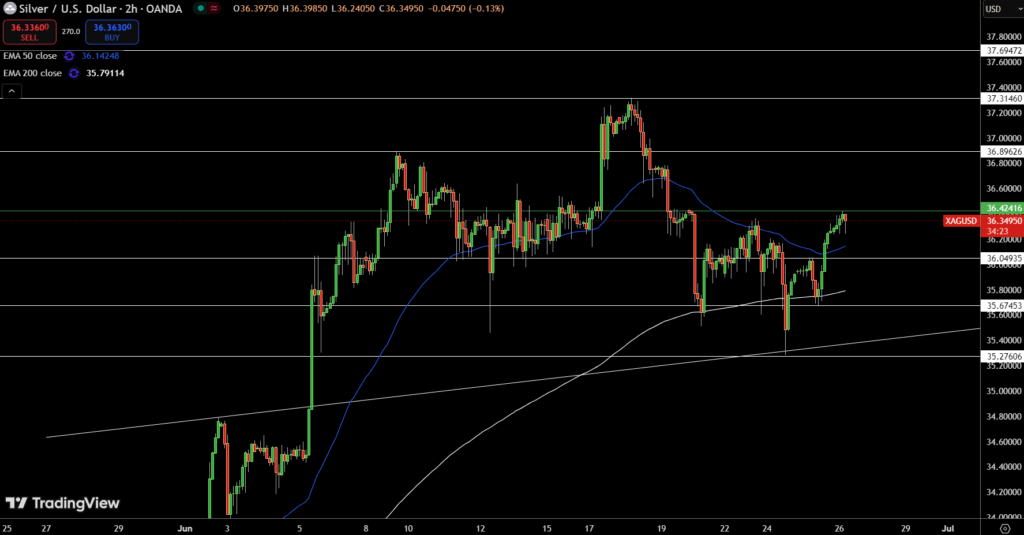
Task: Click the 37.31460 horizontal line price tag
Action: pos(1003,99)
